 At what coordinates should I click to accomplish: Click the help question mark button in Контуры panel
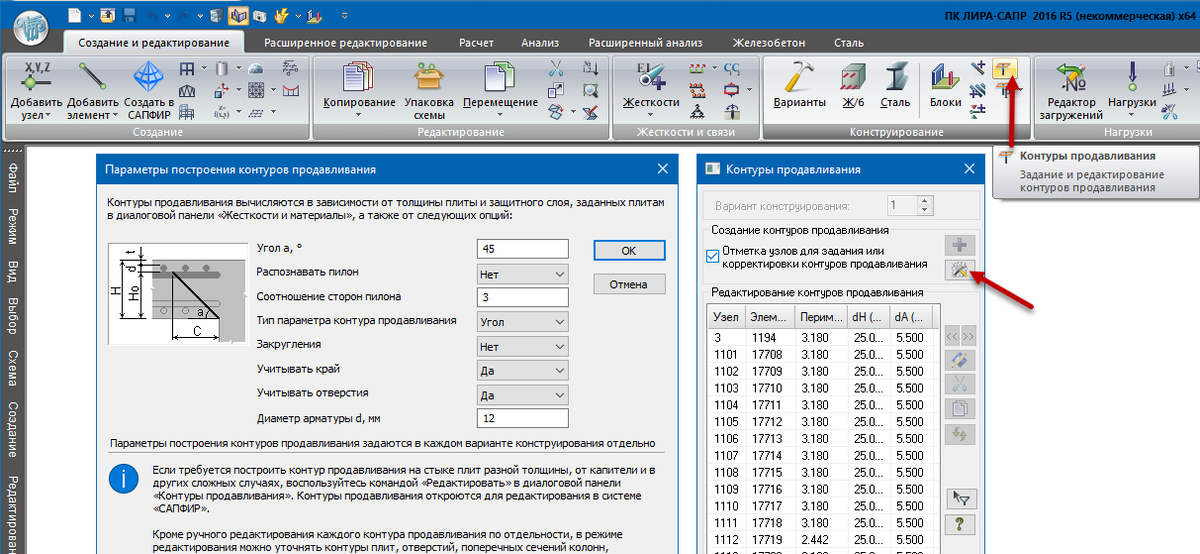coord(960,525)
